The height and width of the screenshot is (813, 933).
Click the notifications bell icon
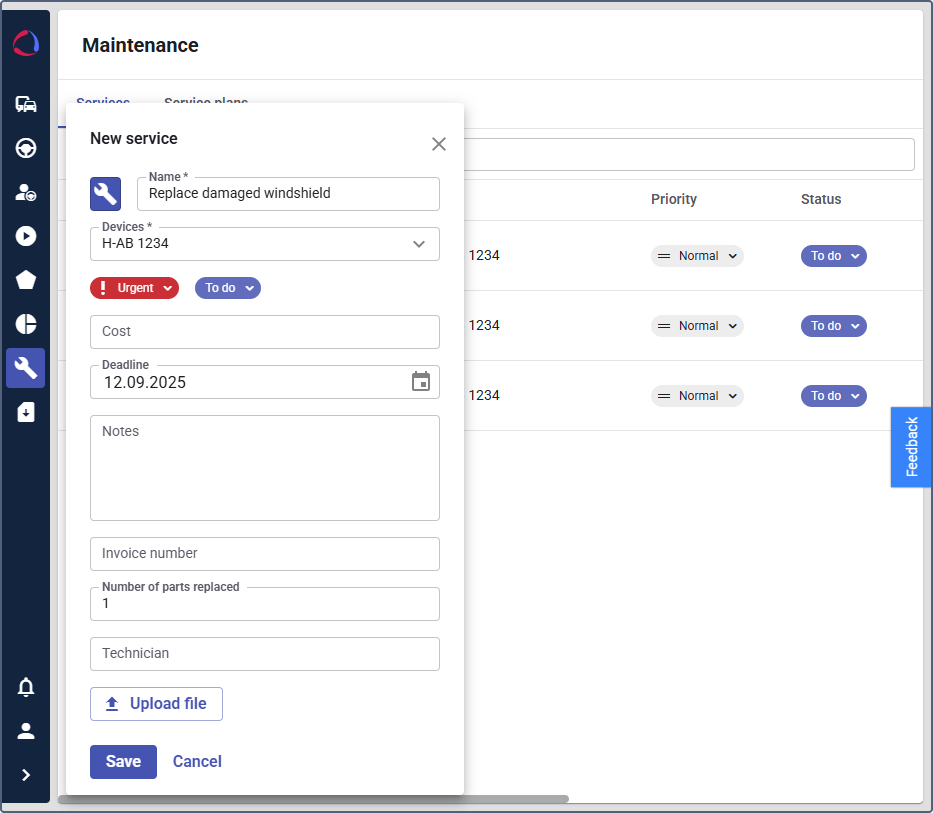click(x=26, y=687)
